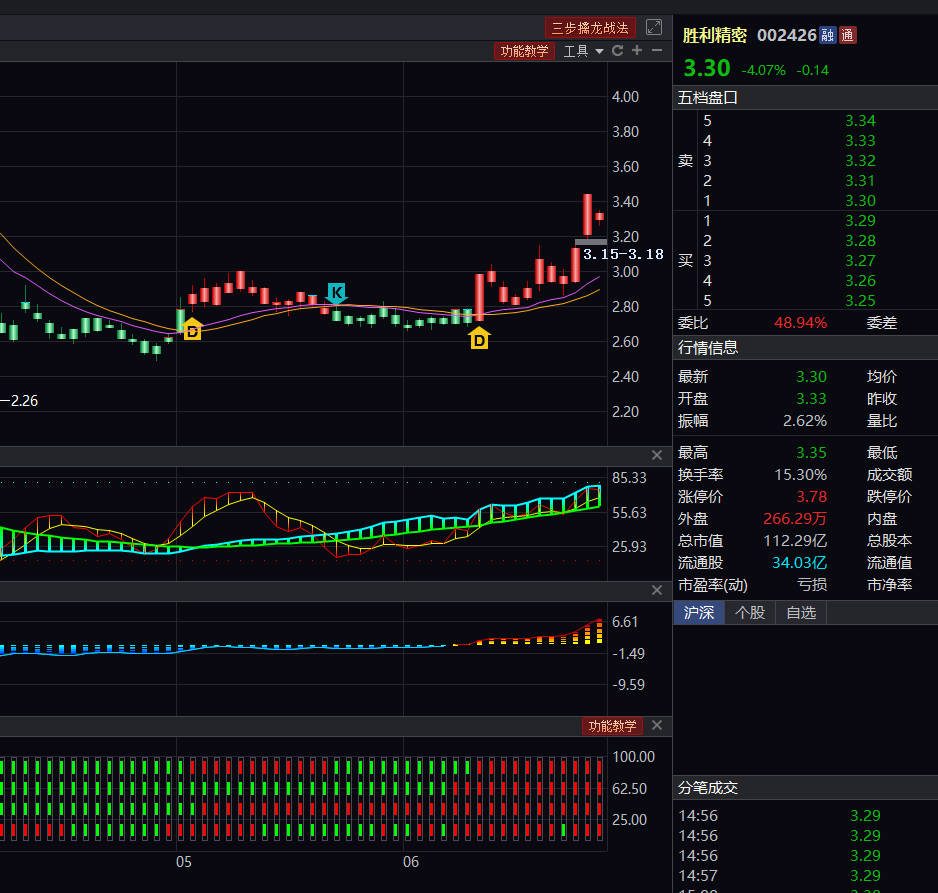
Task: Click the 振幅 value 2.62%
Action: [x=805, y=421]
